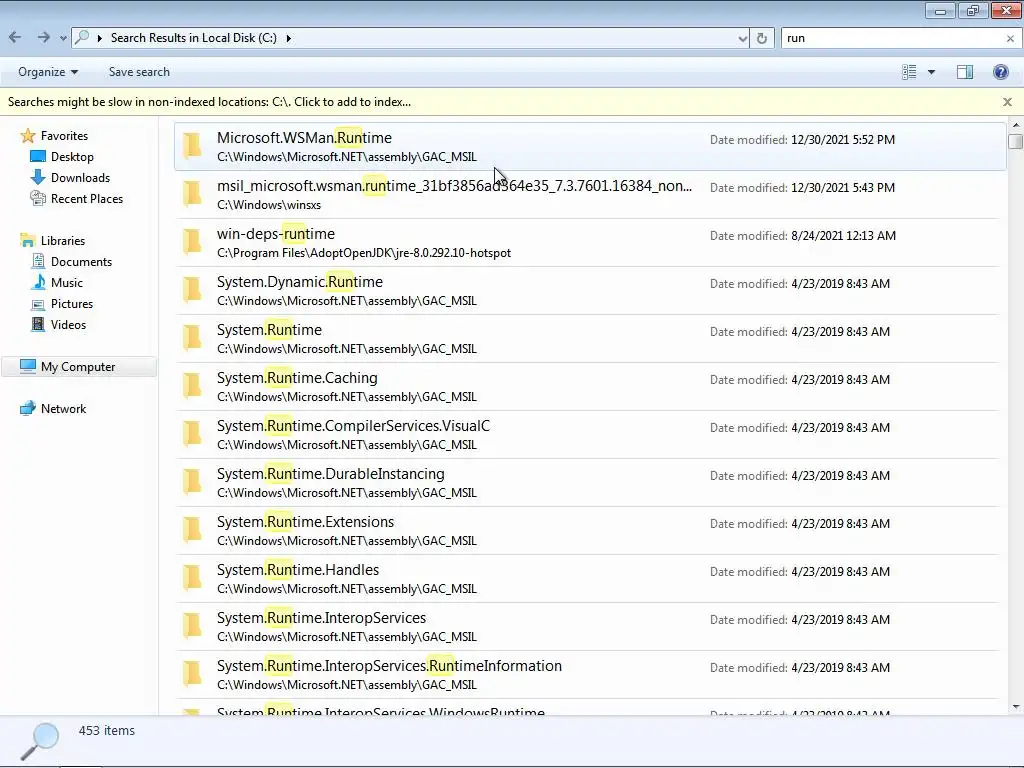This screenshot has height=768, width=1024.
Task: Open the Videos library
Action: tap(68, 325)
